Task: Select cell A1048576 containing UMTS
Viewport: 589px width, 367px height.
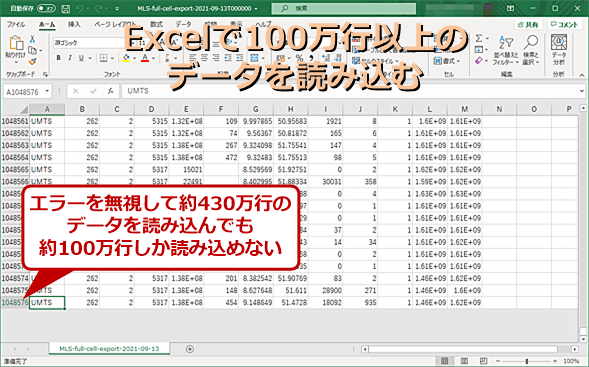Action: 47,302
